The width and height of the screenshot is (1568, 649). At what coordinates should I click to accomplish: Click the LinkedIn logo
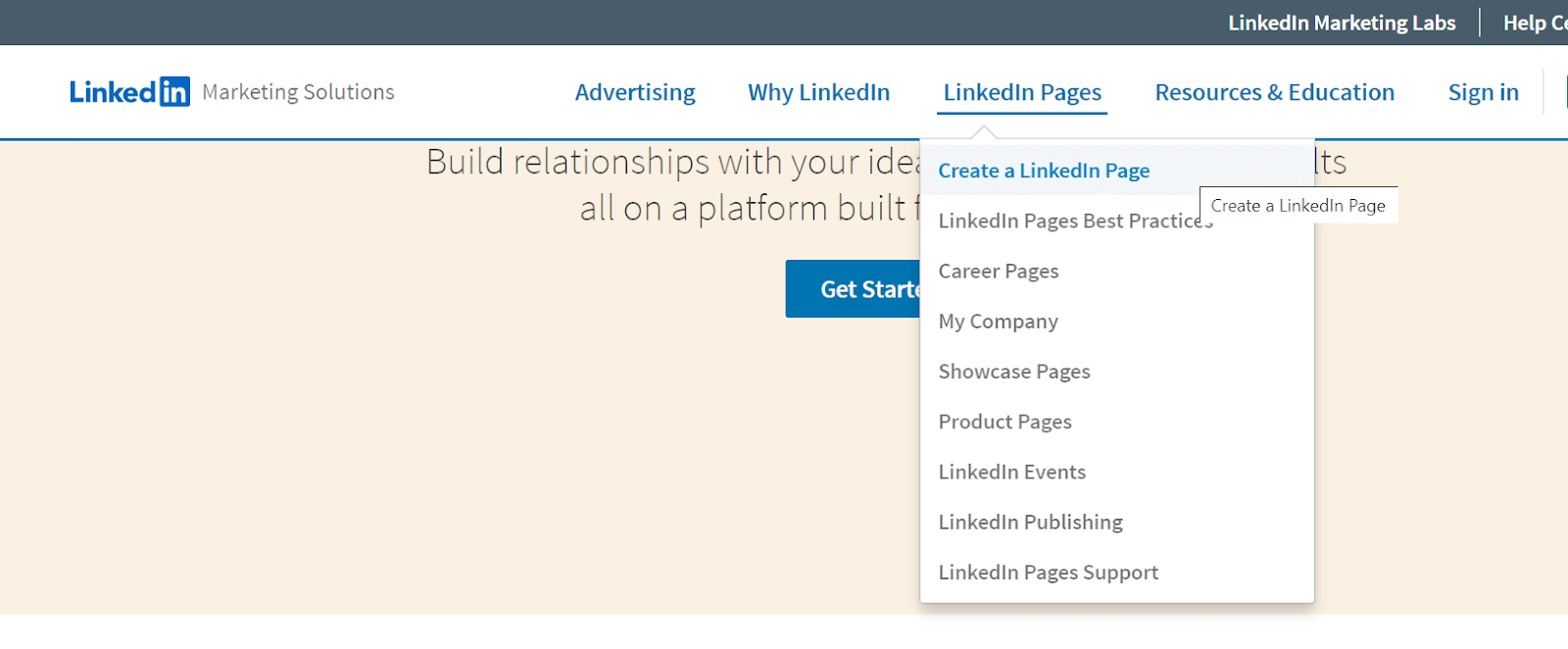coord(128,91)
